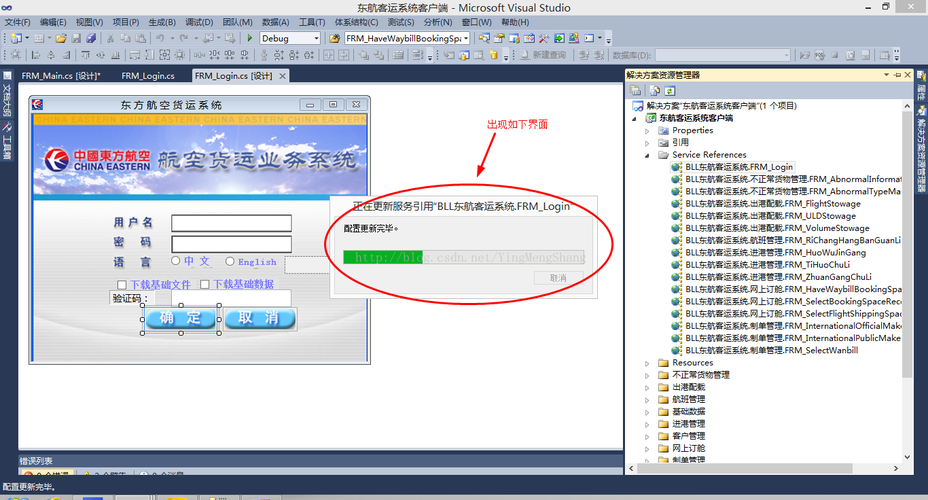Screen dimensions: 928x500
Task: Click the 密码 password input field
Action: (231, 244)
